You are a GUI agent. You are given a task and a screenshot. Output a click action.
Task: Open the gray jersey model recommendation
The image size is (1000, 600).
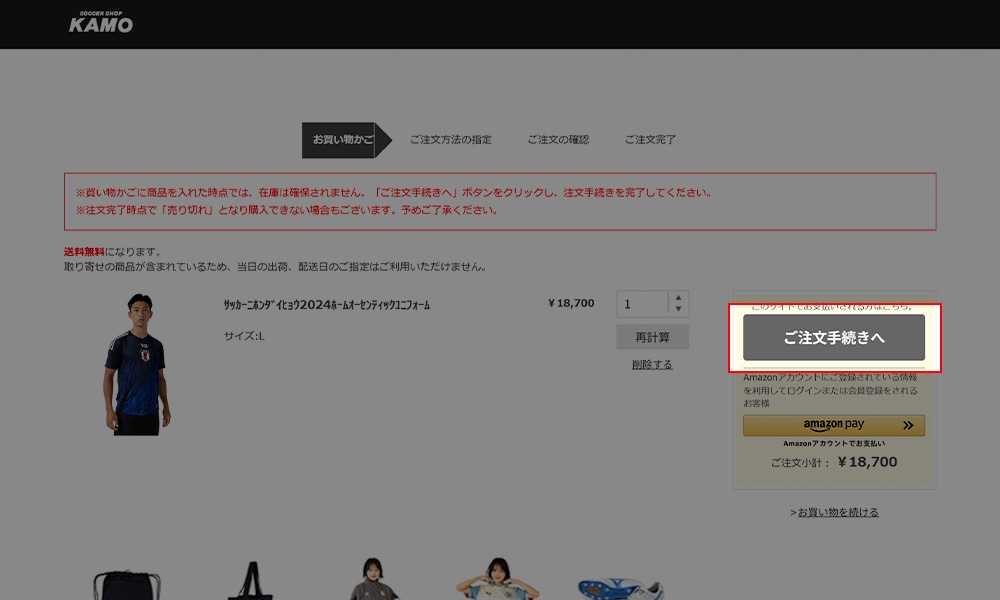pos(371,579)
